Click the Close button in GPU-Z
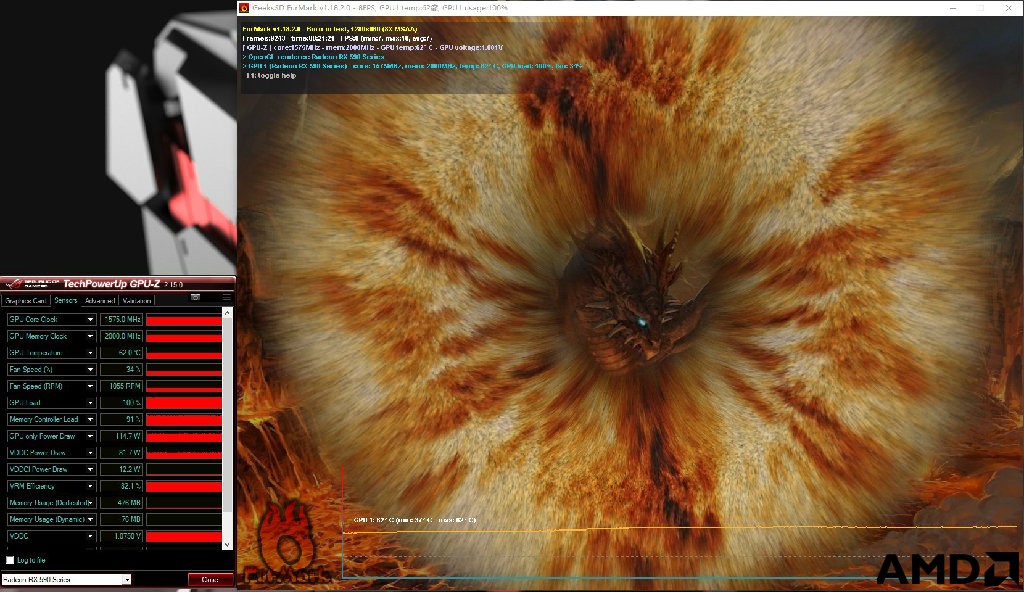Viewport: 1024px width, 592px height. 210,580
